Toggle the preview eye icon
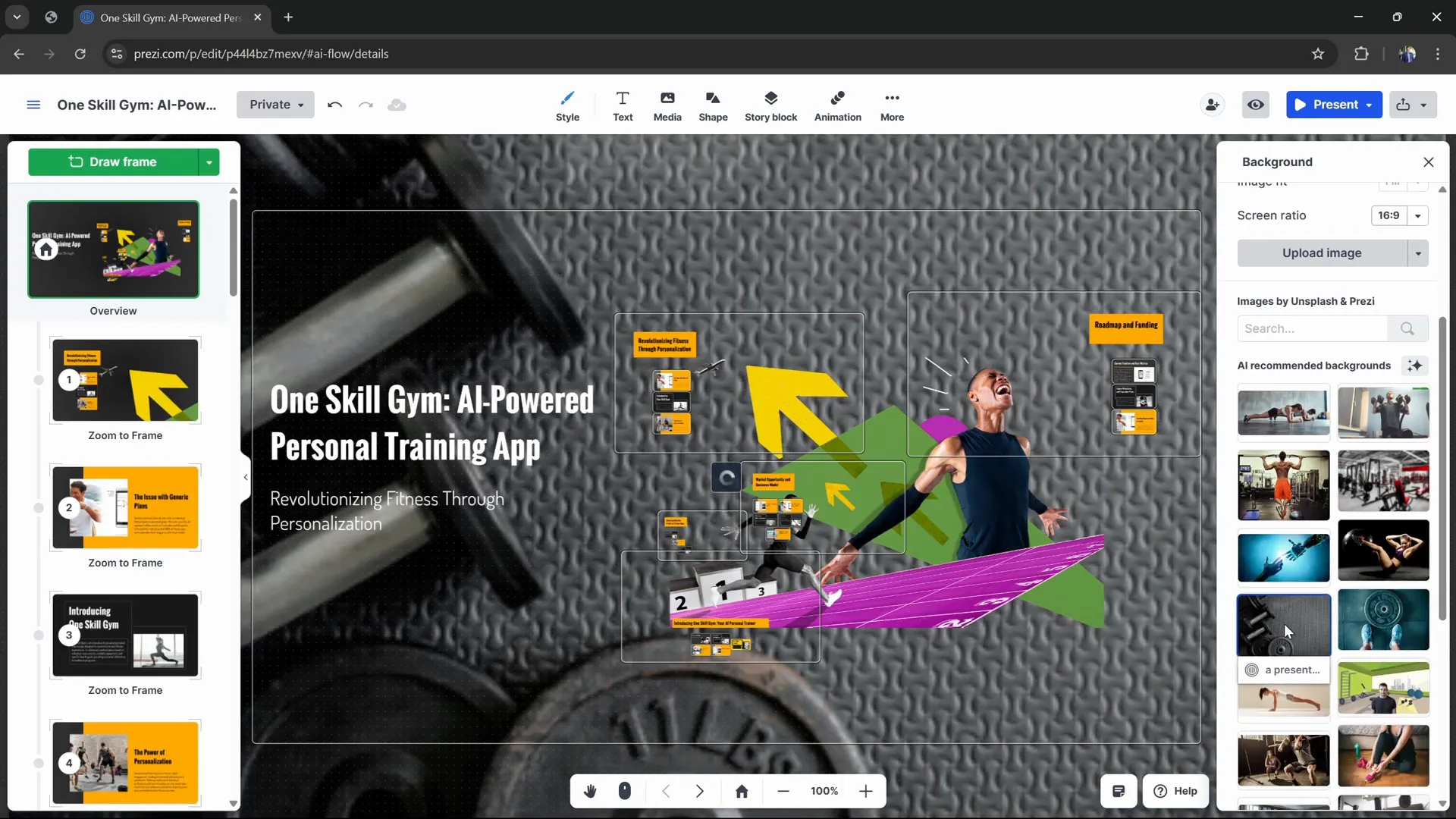The width and height of the screenshot is (1456, 819). point(1256,105)
